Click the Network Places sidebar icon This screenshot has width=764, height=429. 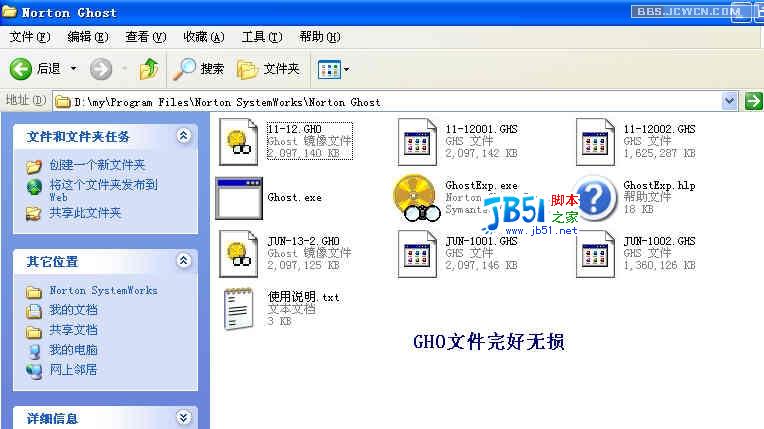tap(34, 371)
